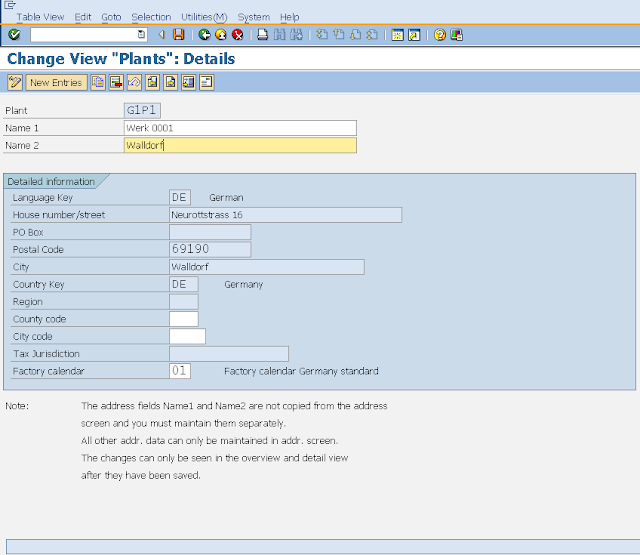Viewport: 640px width, 555px height.
Task: Click the Postal Code field 69190
Action: pyautogui.click(x=210, y=249)
